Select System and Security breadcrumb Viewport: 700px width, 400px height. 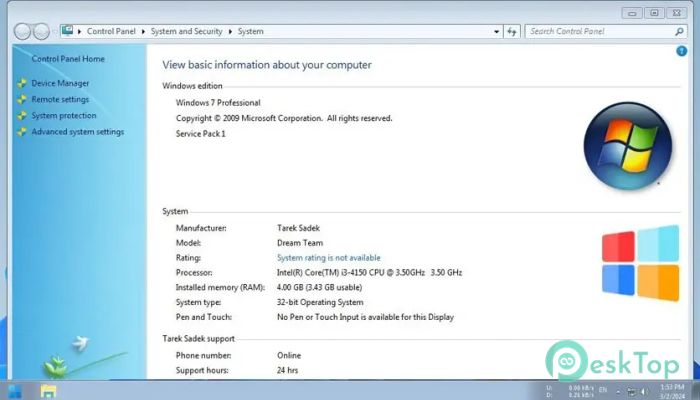coord(186,31)
